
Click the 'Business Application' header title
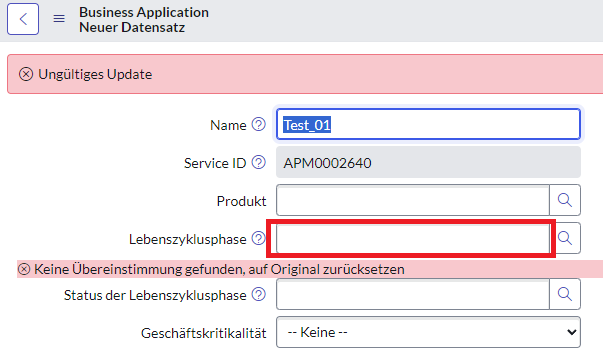(144, 12)
